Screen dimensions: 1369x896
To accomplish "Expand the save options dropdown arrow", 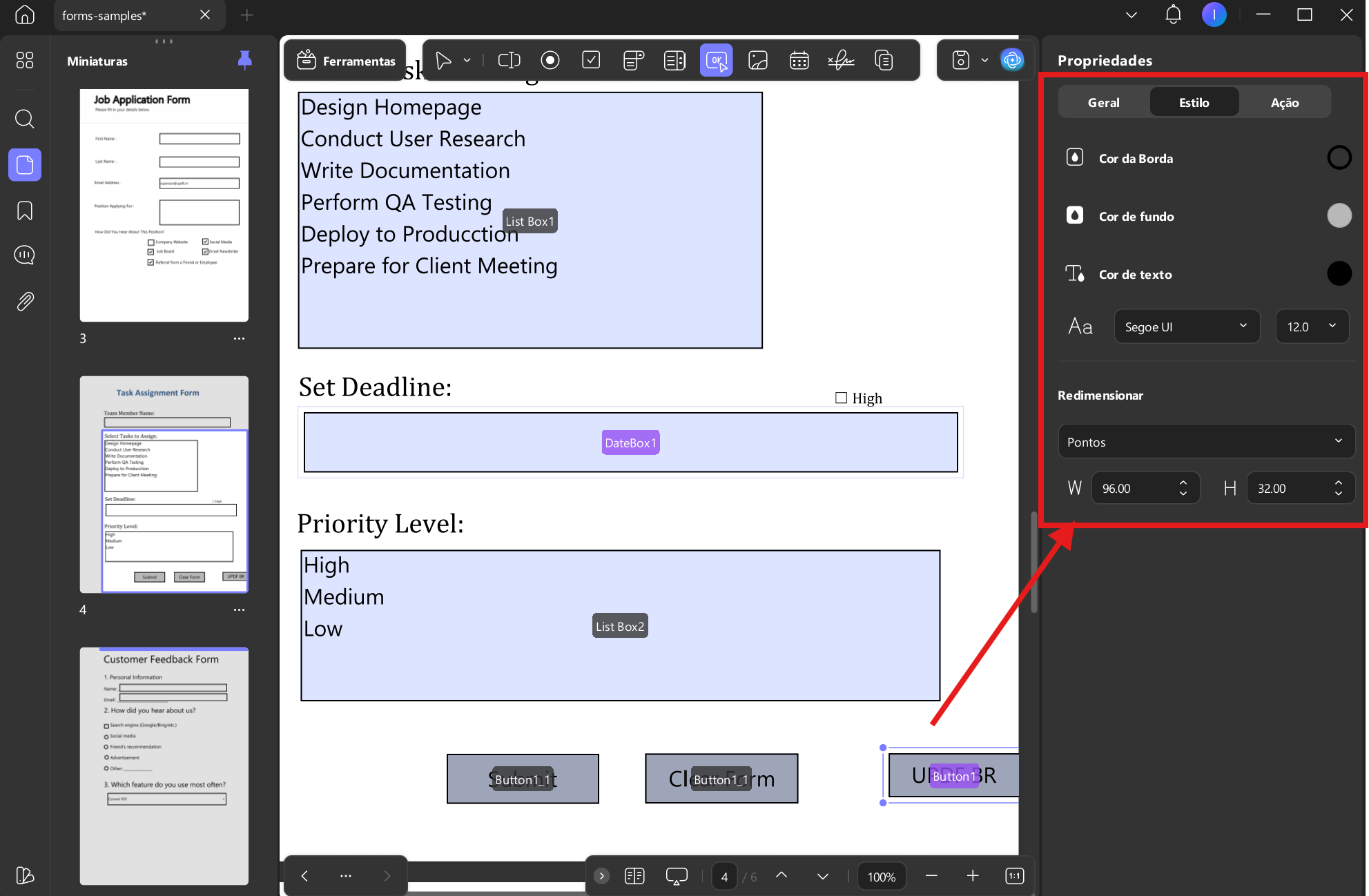I will click(985, 61).
